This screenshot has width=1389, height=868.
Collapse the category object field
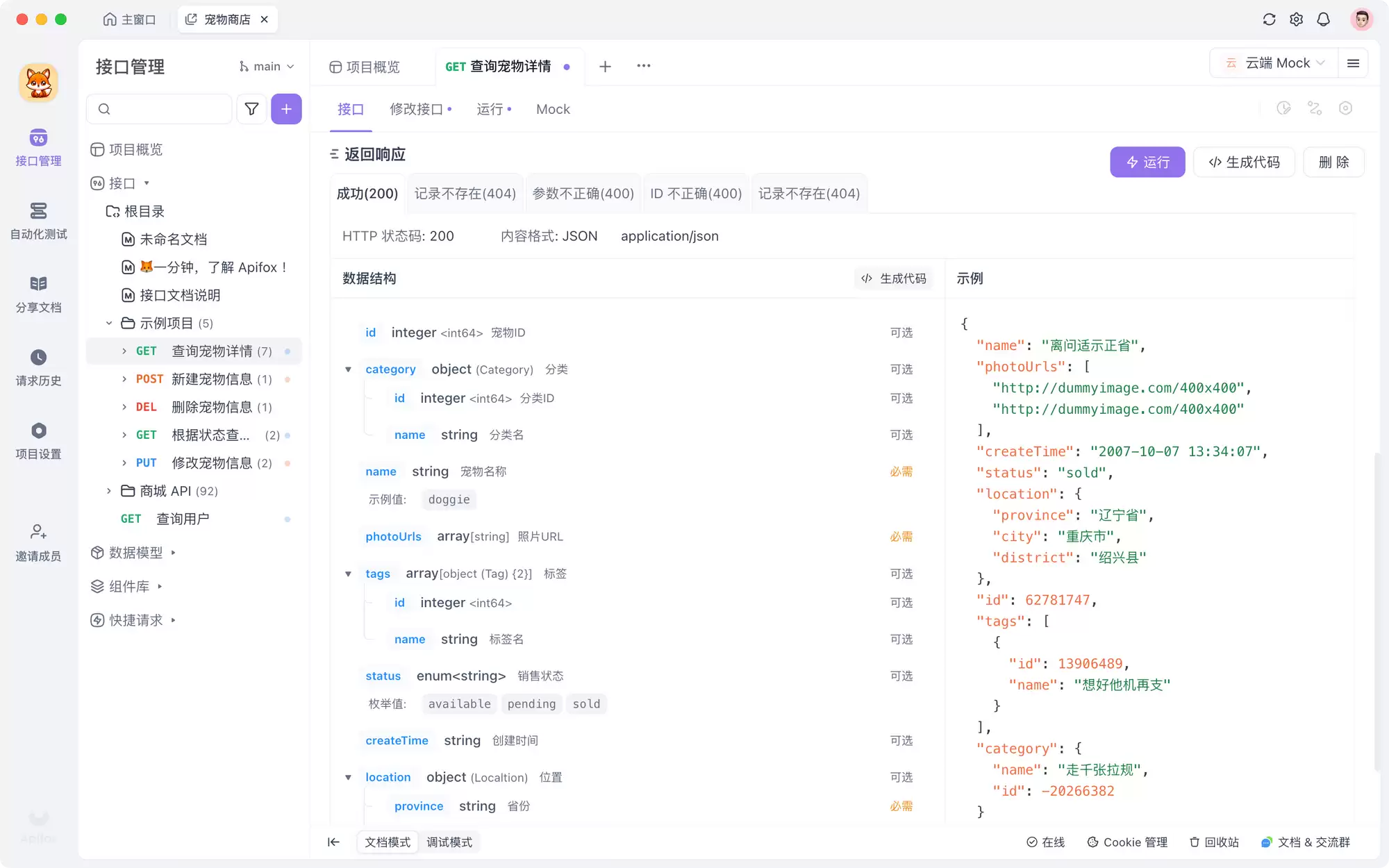[x=349, y=369]
